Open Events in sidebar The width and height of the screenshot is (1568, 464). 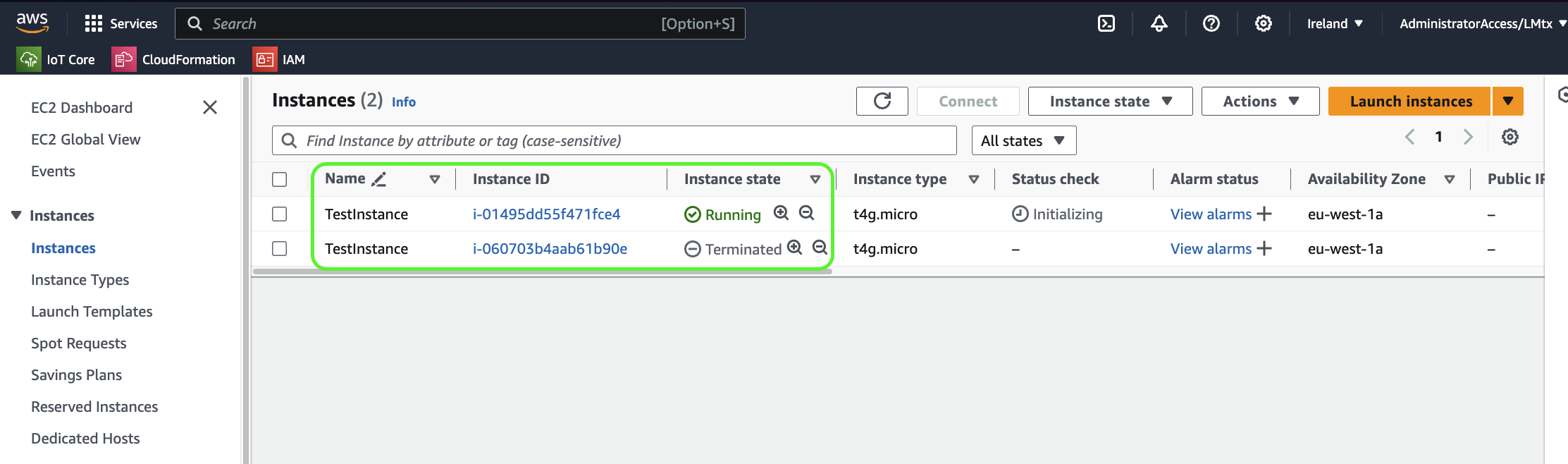[x=53, y=171]
